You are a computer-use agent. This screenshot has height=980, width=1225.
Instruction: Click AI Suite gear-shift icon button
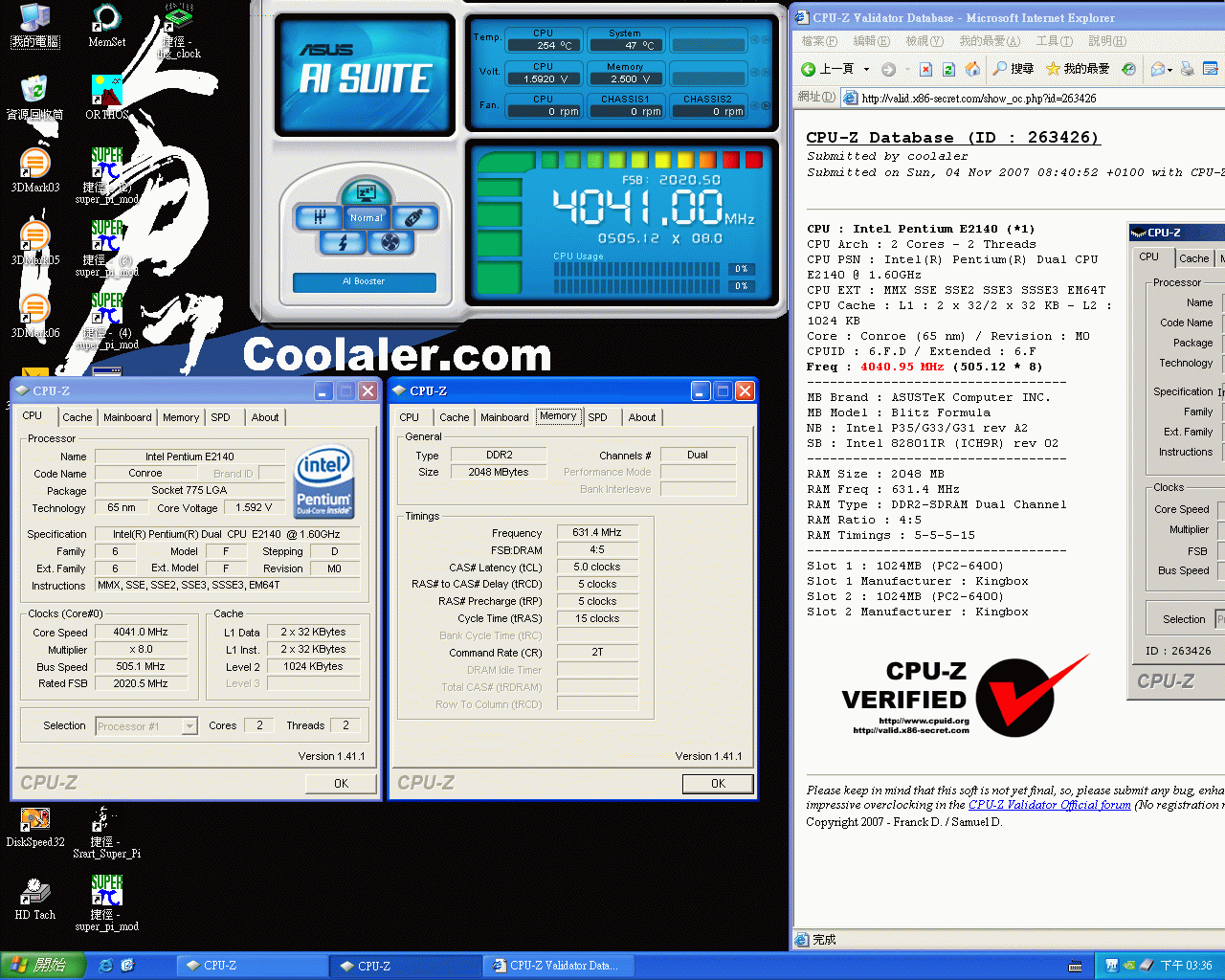tap(319, 217)
